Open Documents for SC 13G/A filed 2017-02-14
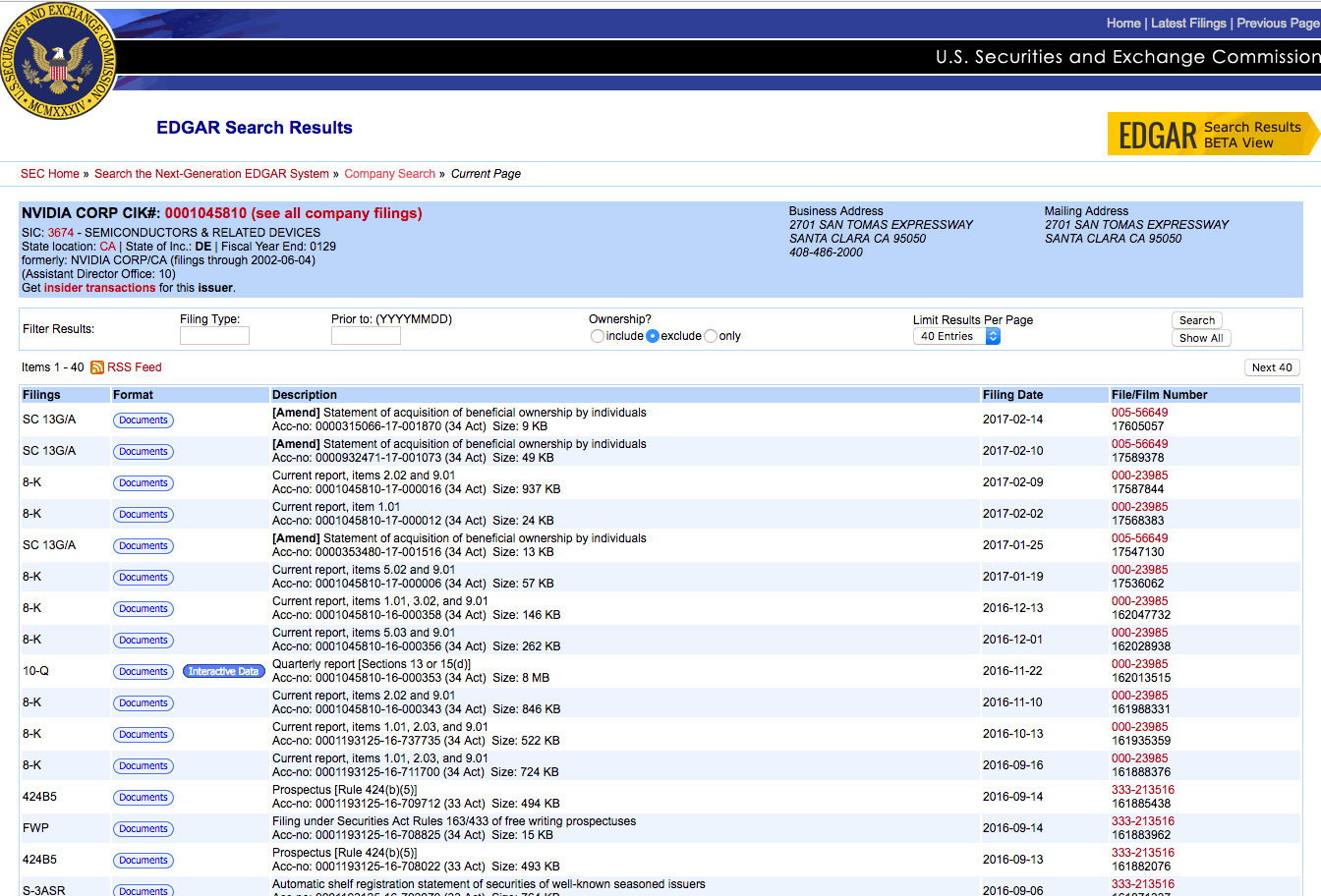This screenshot has width=1321, height=896. (x=144, y=420)
